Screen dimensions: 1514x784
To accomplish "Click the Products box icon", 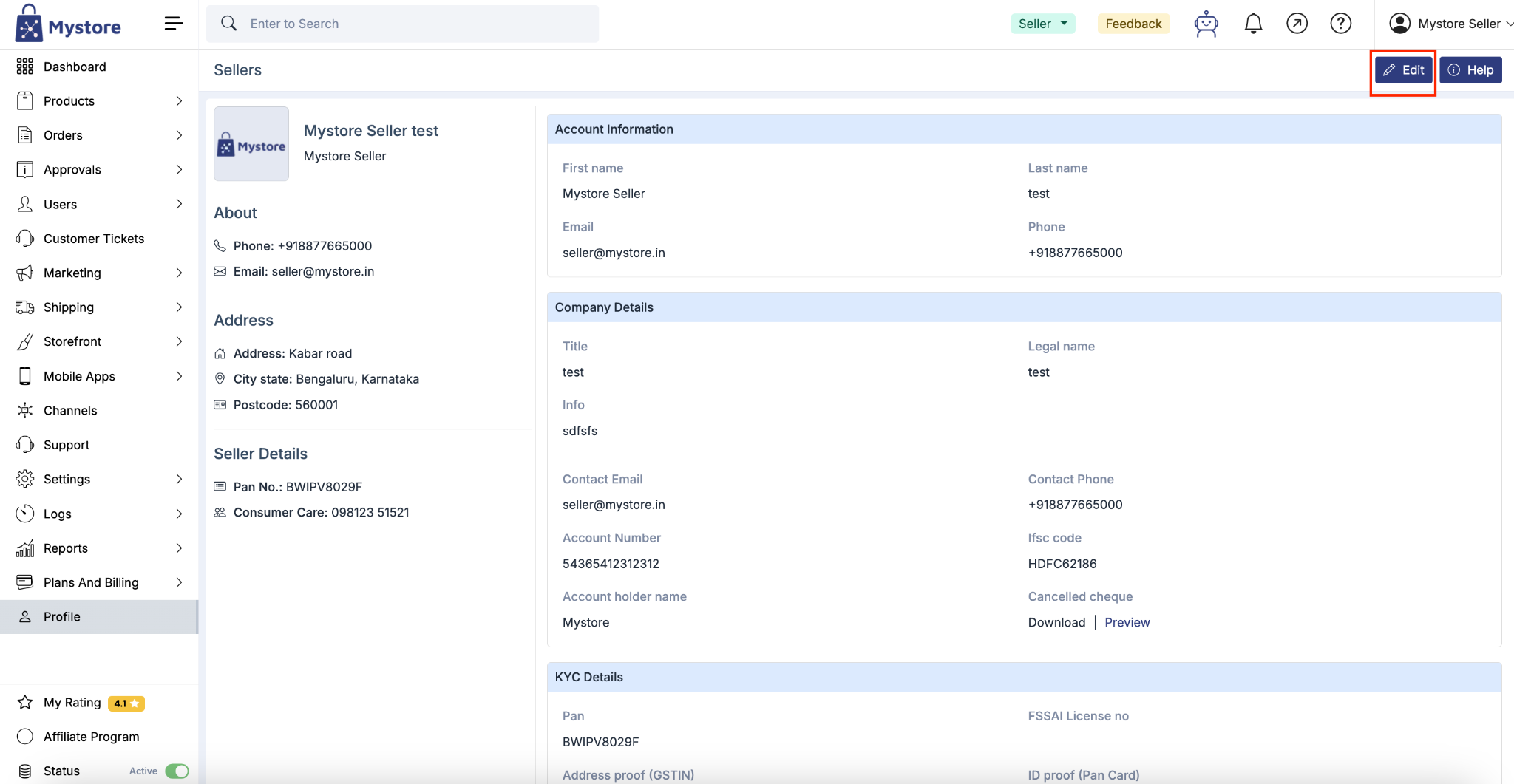I will pos(25,101).
